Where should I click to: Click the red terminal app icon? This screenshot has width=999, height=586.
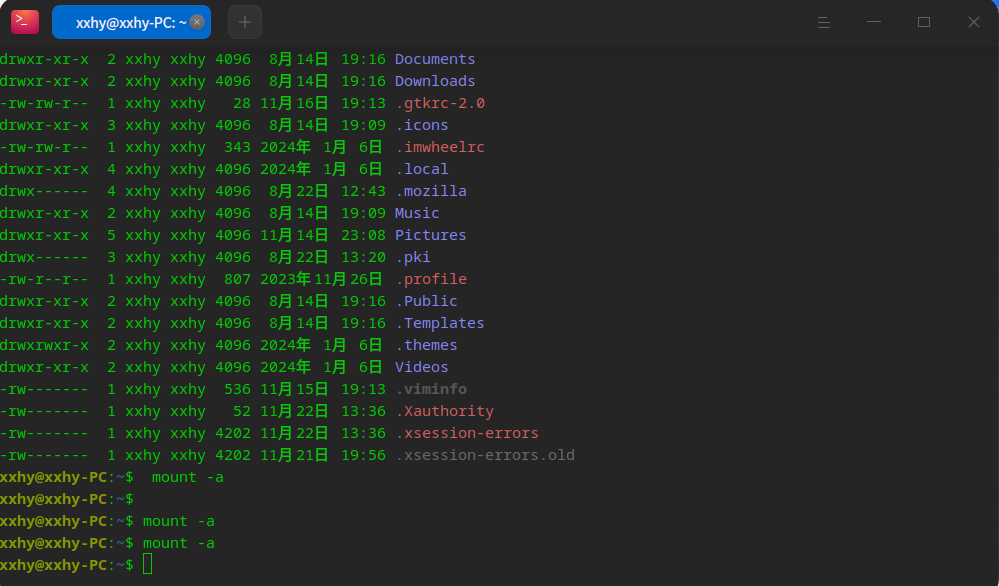point(25,22)
